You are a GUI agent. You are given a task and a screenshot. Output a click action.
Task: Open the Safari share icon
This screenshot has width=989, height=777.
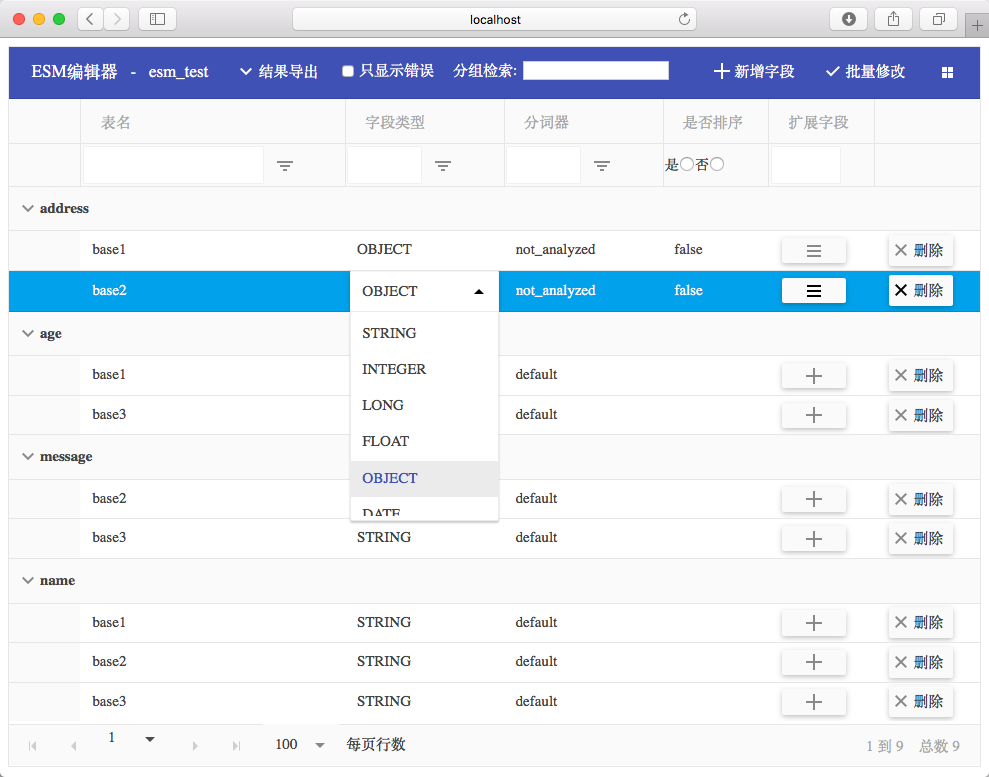click(x=894, y=19)
